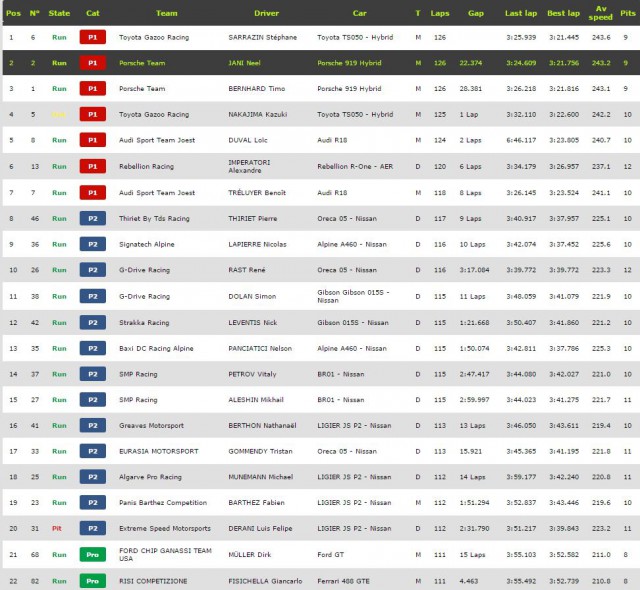Click last lap value 6:46.117
Image resolution: width=640 pixels, height=590 pixels.
(x=521, y=140)
